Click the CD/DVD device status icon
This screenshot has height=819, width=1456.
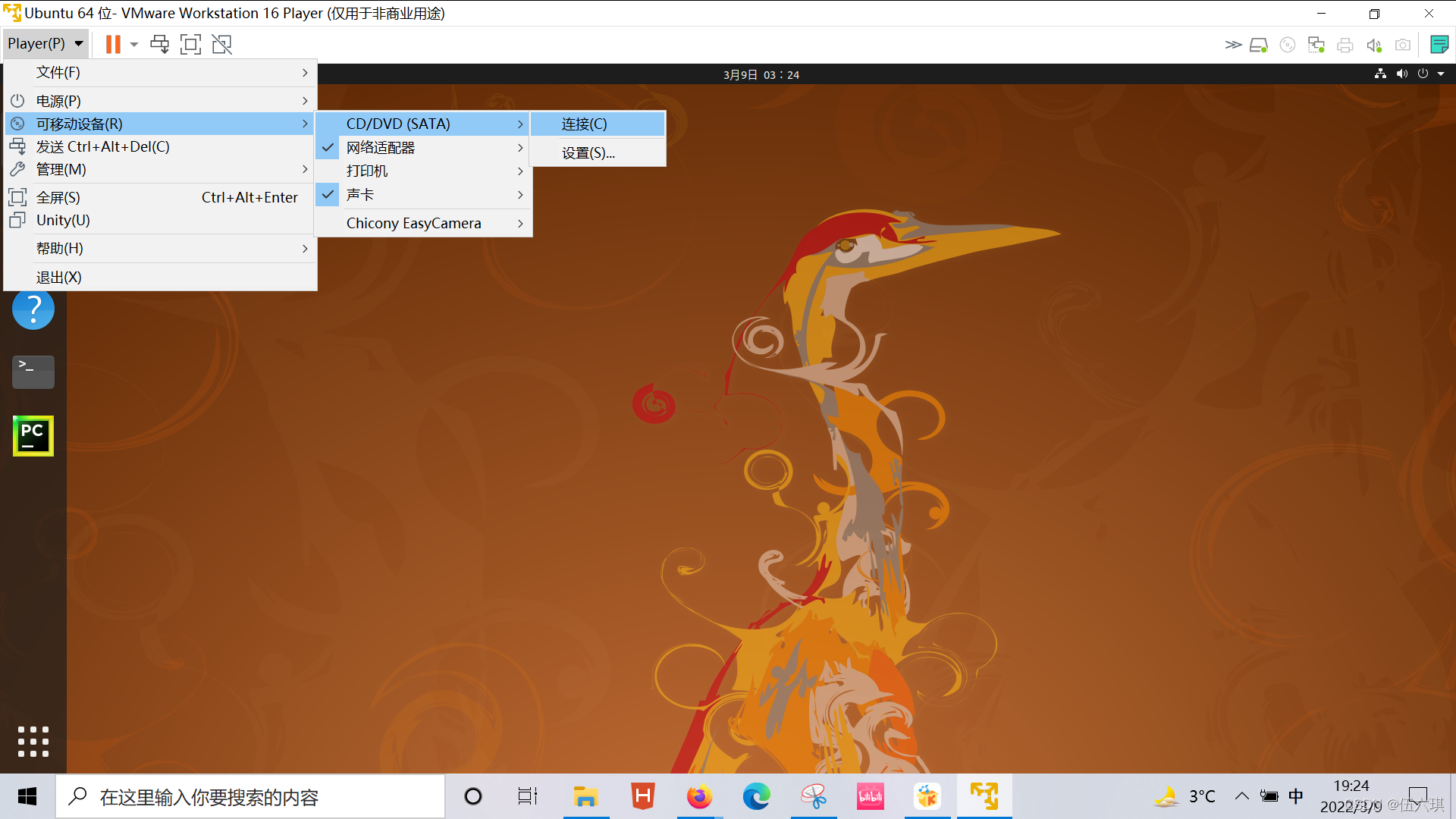pos(1288,45)
